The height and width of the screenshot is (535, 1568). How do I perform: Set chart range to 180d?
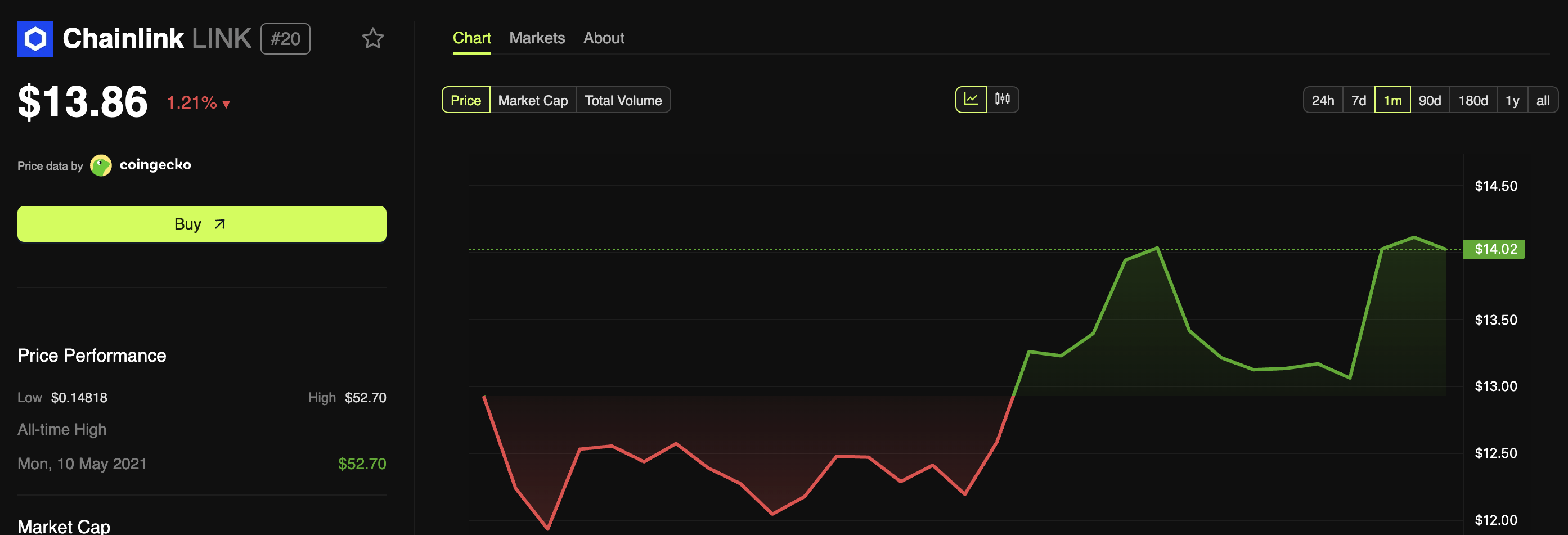1473,101
